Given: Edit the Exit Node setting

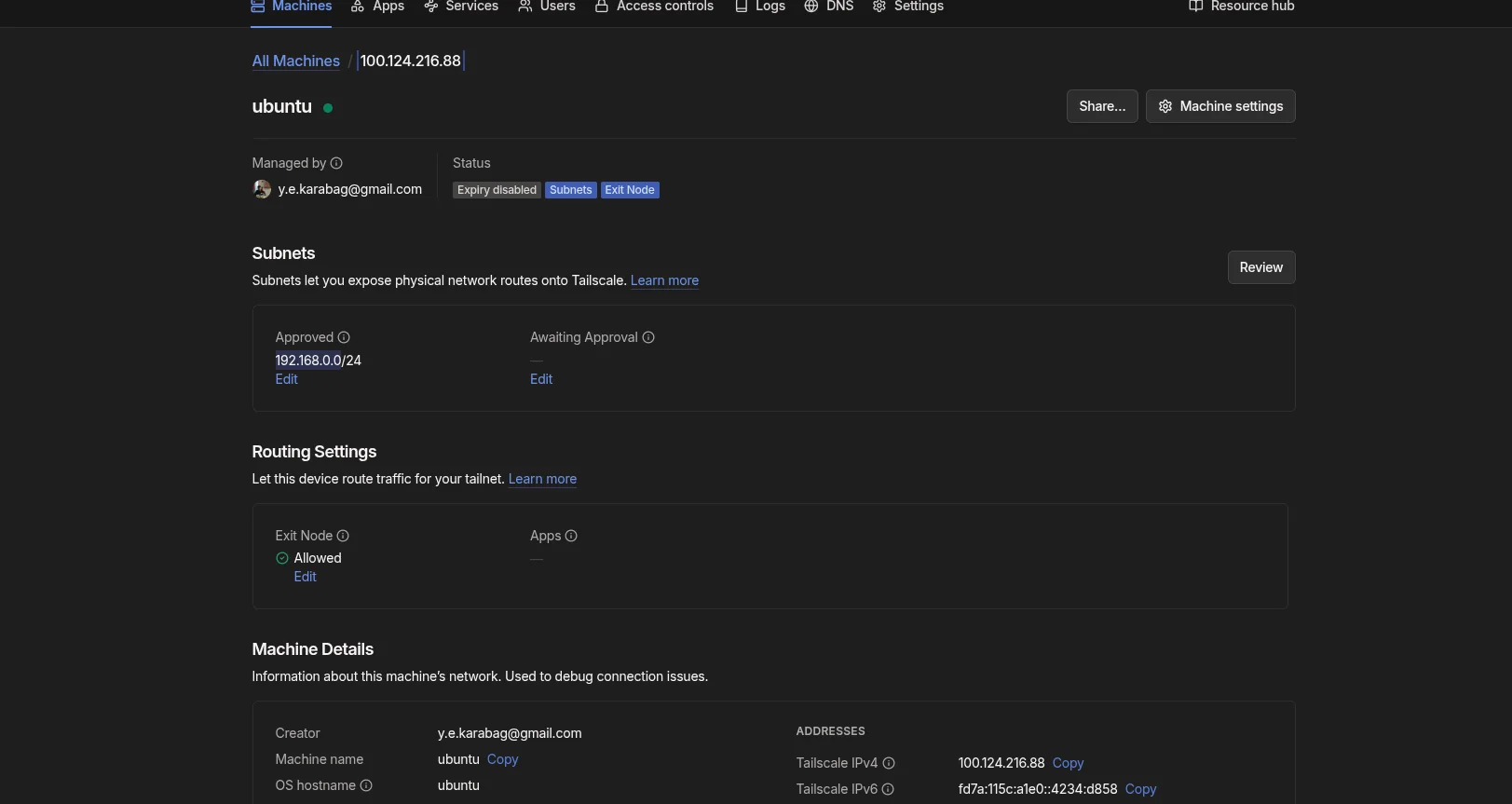Looking at the screenshot, I should tap(306, 577).
